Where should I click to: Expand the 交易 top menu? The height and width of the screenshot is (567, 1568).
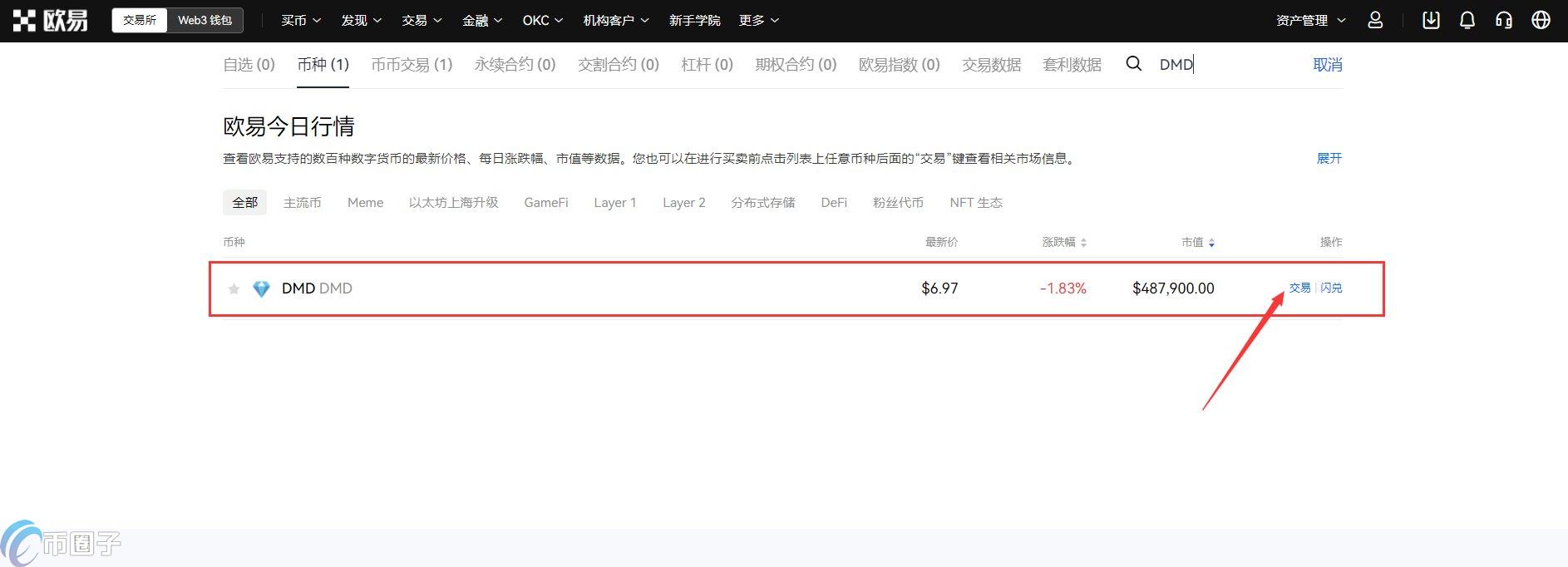(x=422, y=20)
